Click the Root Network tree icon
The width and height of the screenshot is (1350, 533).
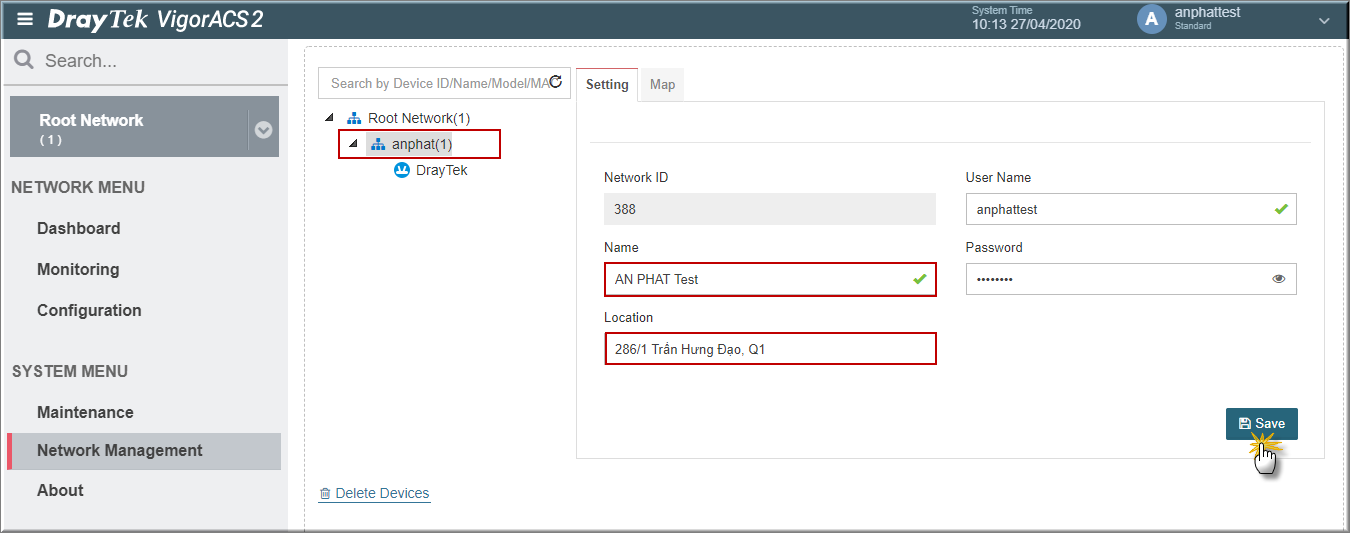click(x=354, y=118)
